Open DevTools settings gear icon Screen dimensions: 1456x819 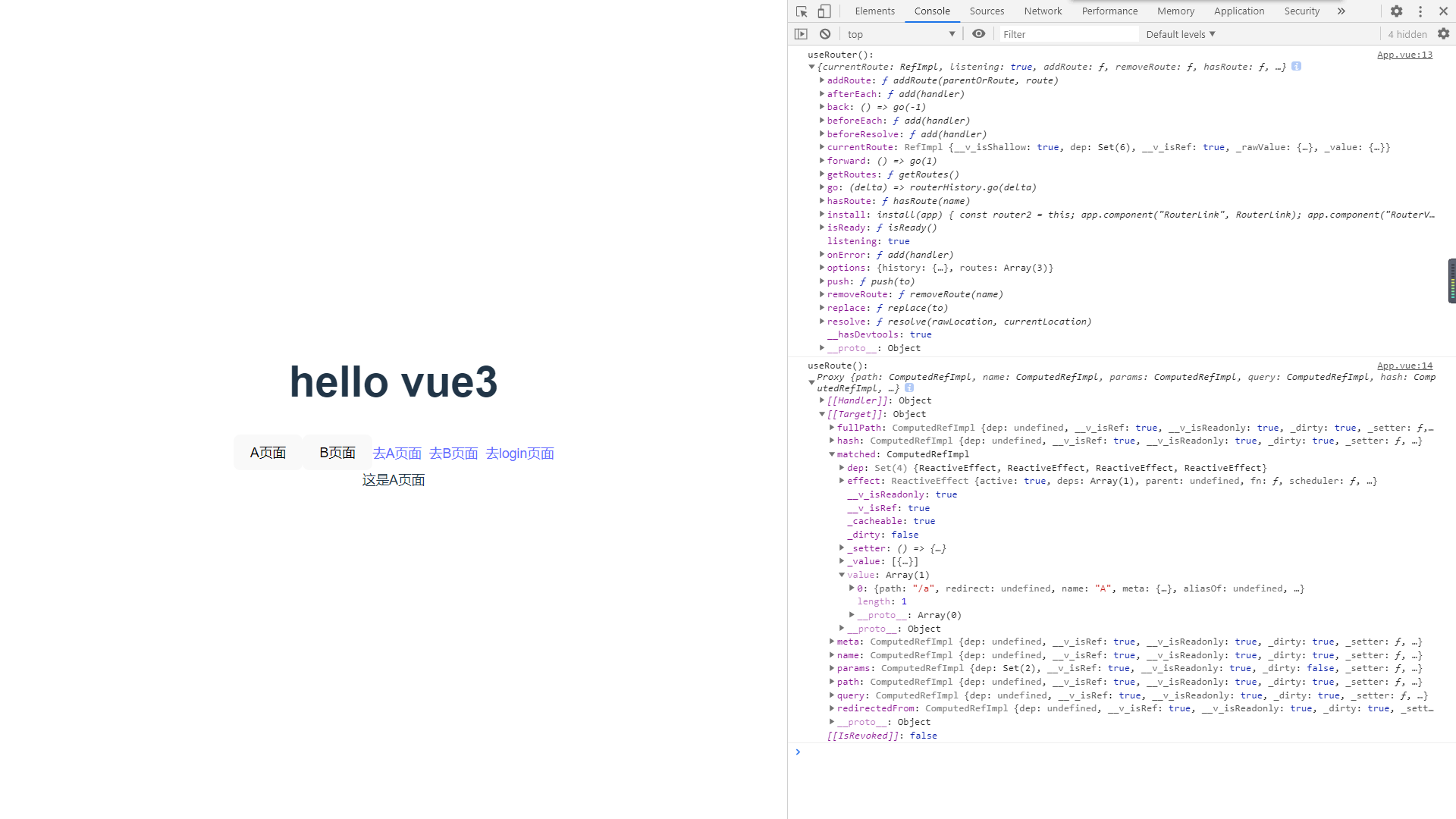click(1396, 11)
